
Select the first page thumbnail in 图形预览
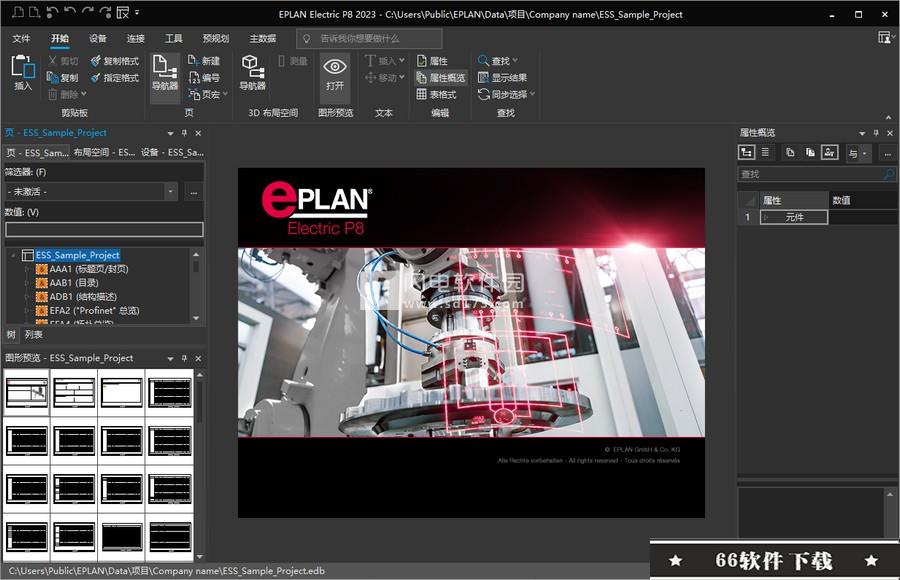[x=26, y=393]
